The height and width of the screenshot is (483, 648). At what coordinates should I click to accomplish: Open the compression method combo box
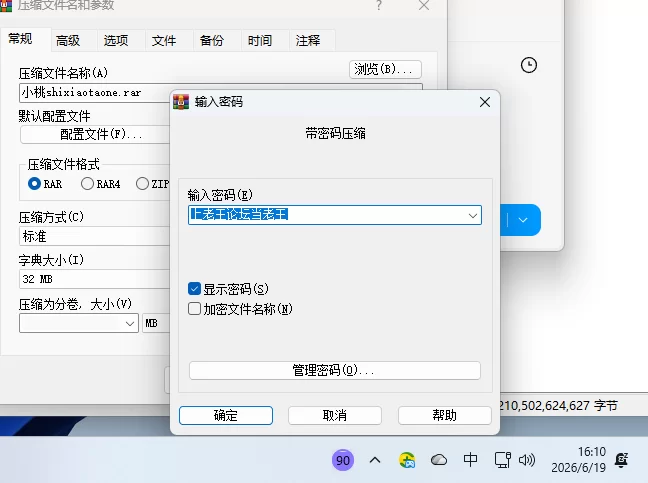pos(94,236)
